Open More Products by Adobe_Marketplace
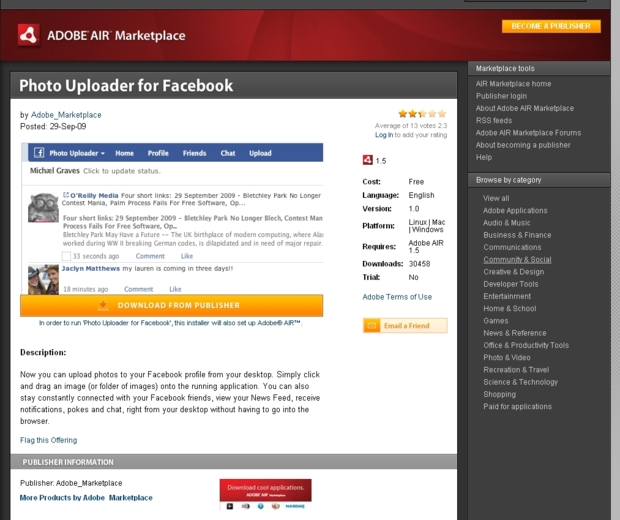Viewport: 620px width, 520px height. point(86,497)
